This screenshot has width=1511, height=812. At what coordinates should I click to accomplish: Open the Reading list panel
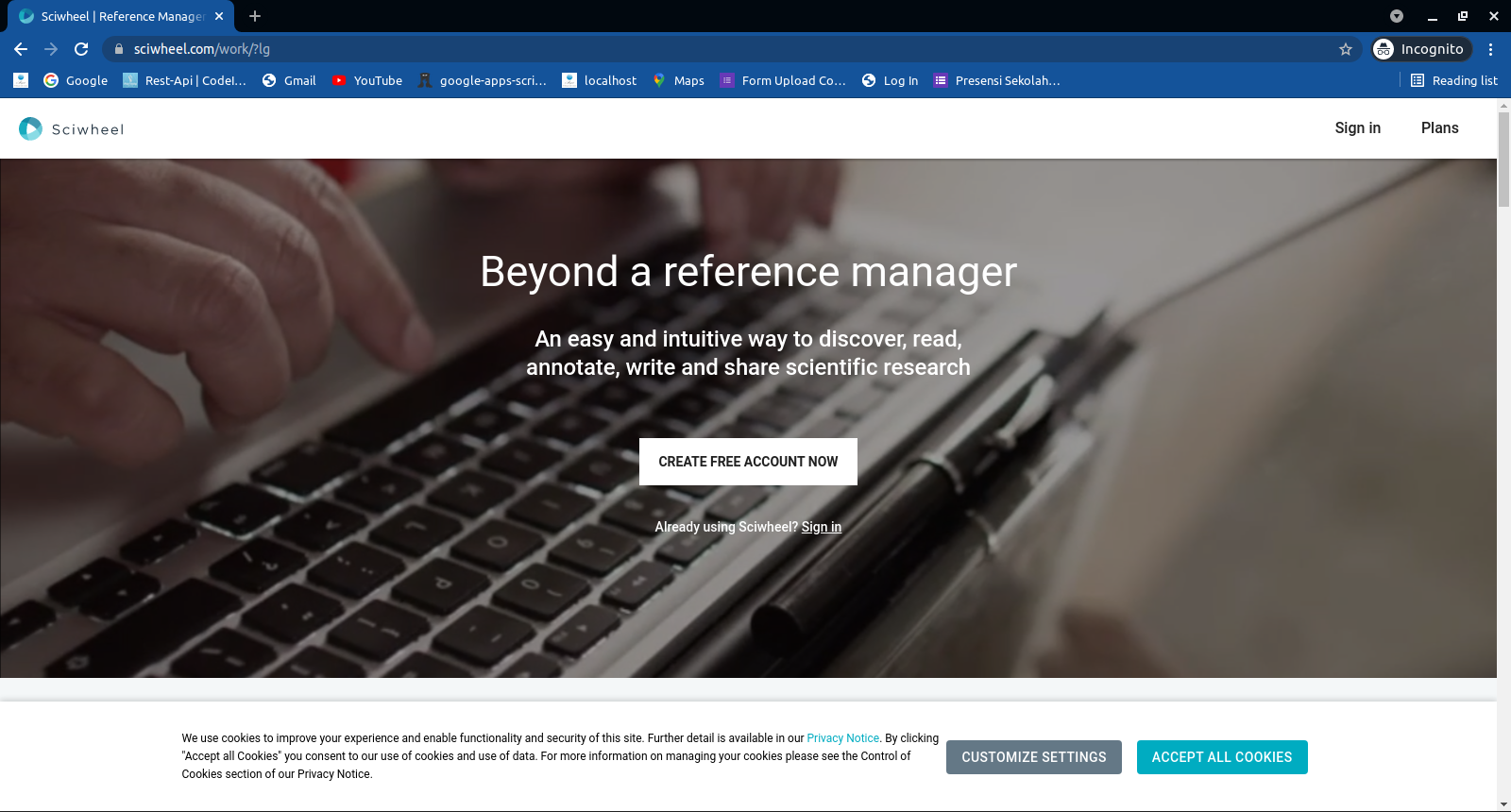pyautogui.click(x=1454, y=80)
